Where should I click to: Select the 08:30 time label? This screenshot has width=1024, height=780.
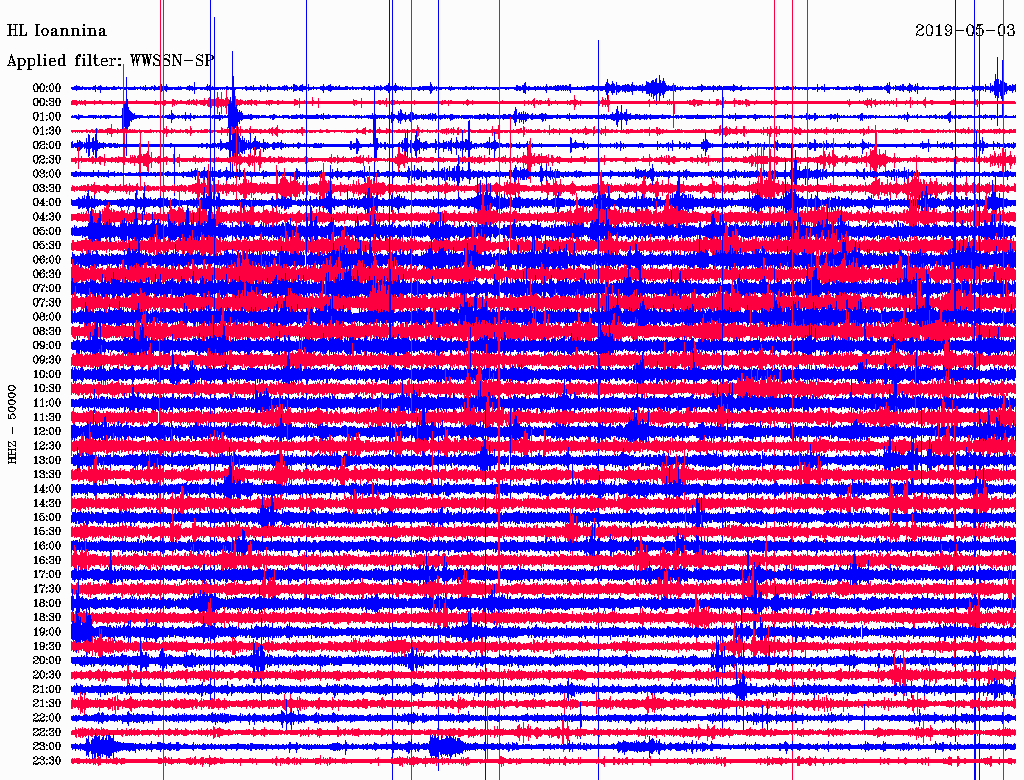click(x=47, y=332)
